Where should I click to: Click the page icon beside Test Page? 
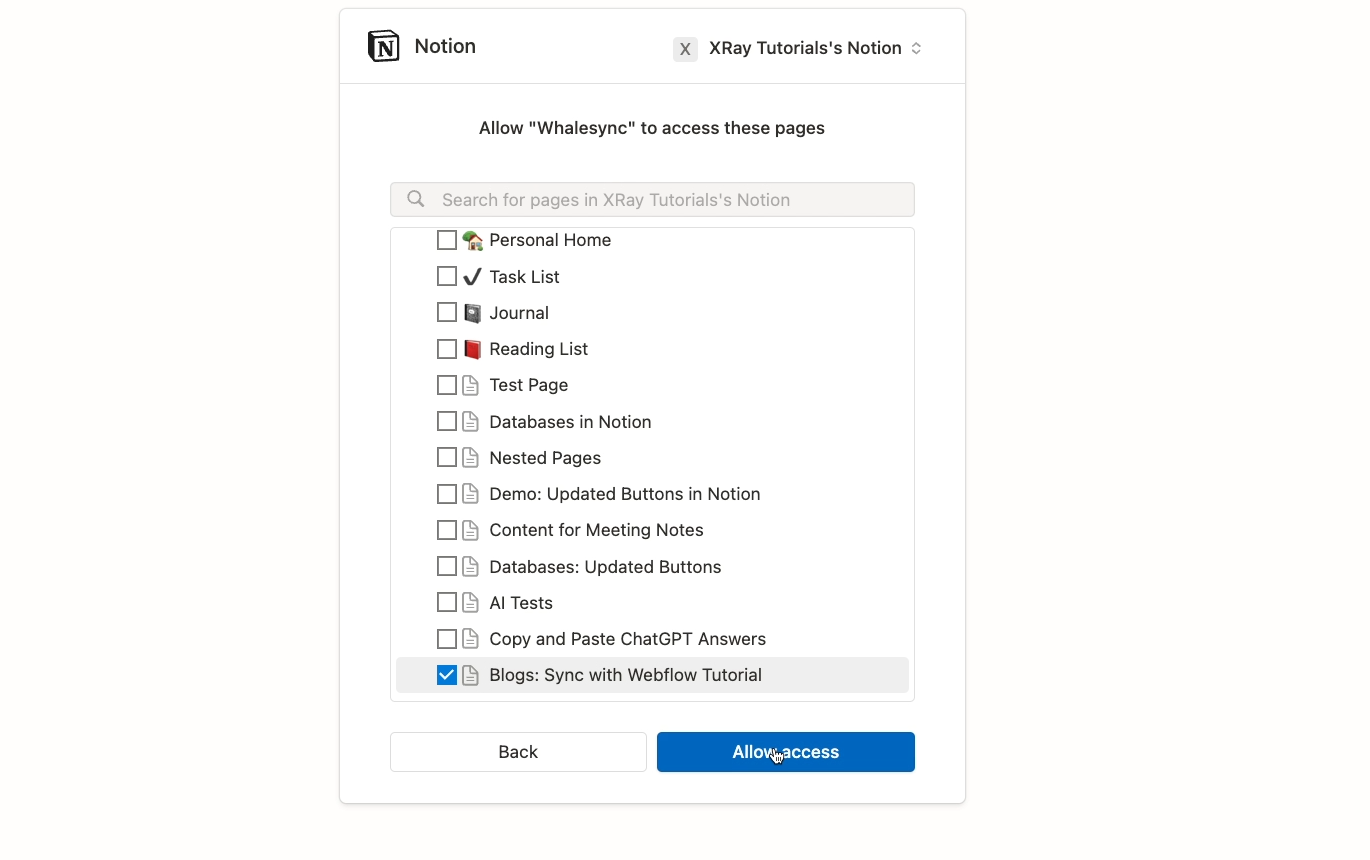(x=471, y=385)
